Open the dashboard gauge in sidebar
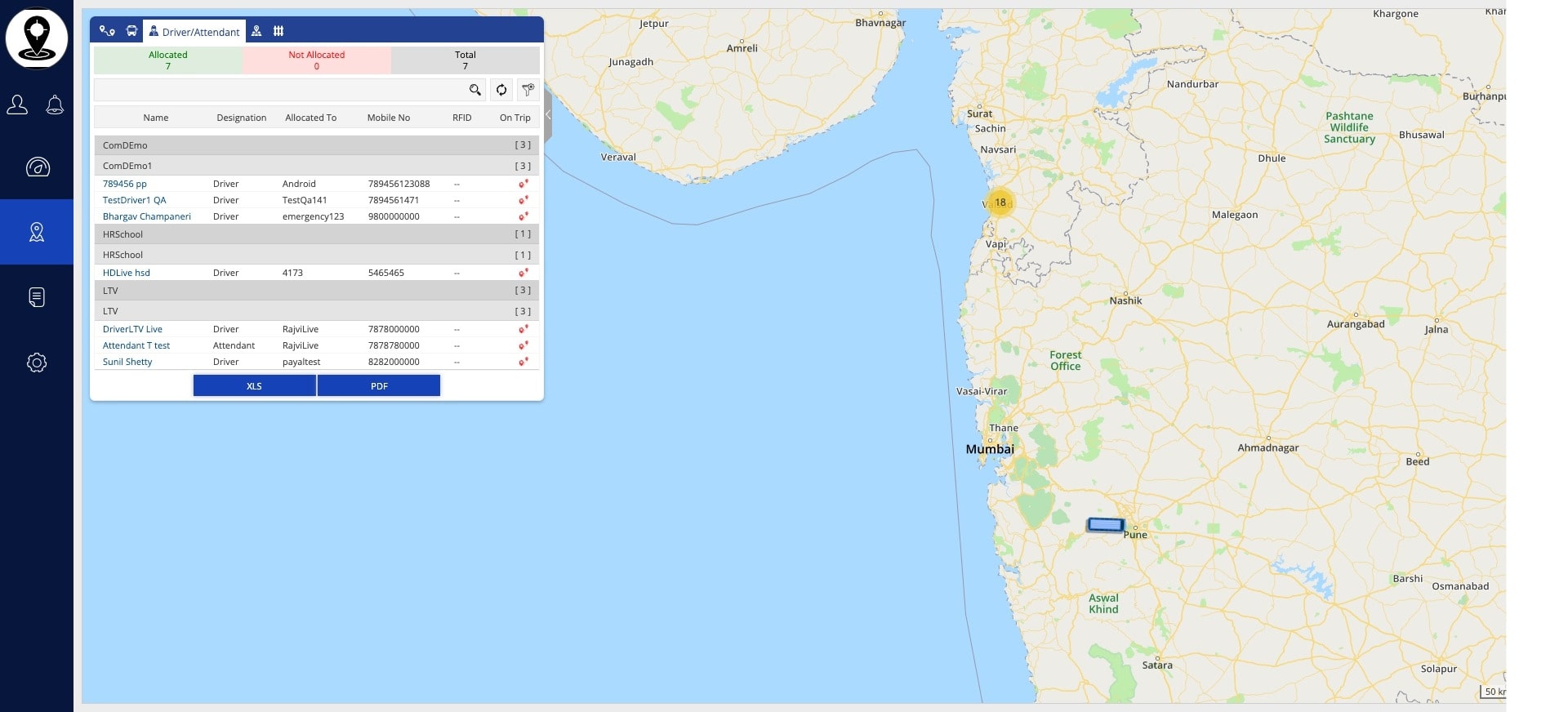The width and height of the screenshot is (1568, 712). (37, 167)
